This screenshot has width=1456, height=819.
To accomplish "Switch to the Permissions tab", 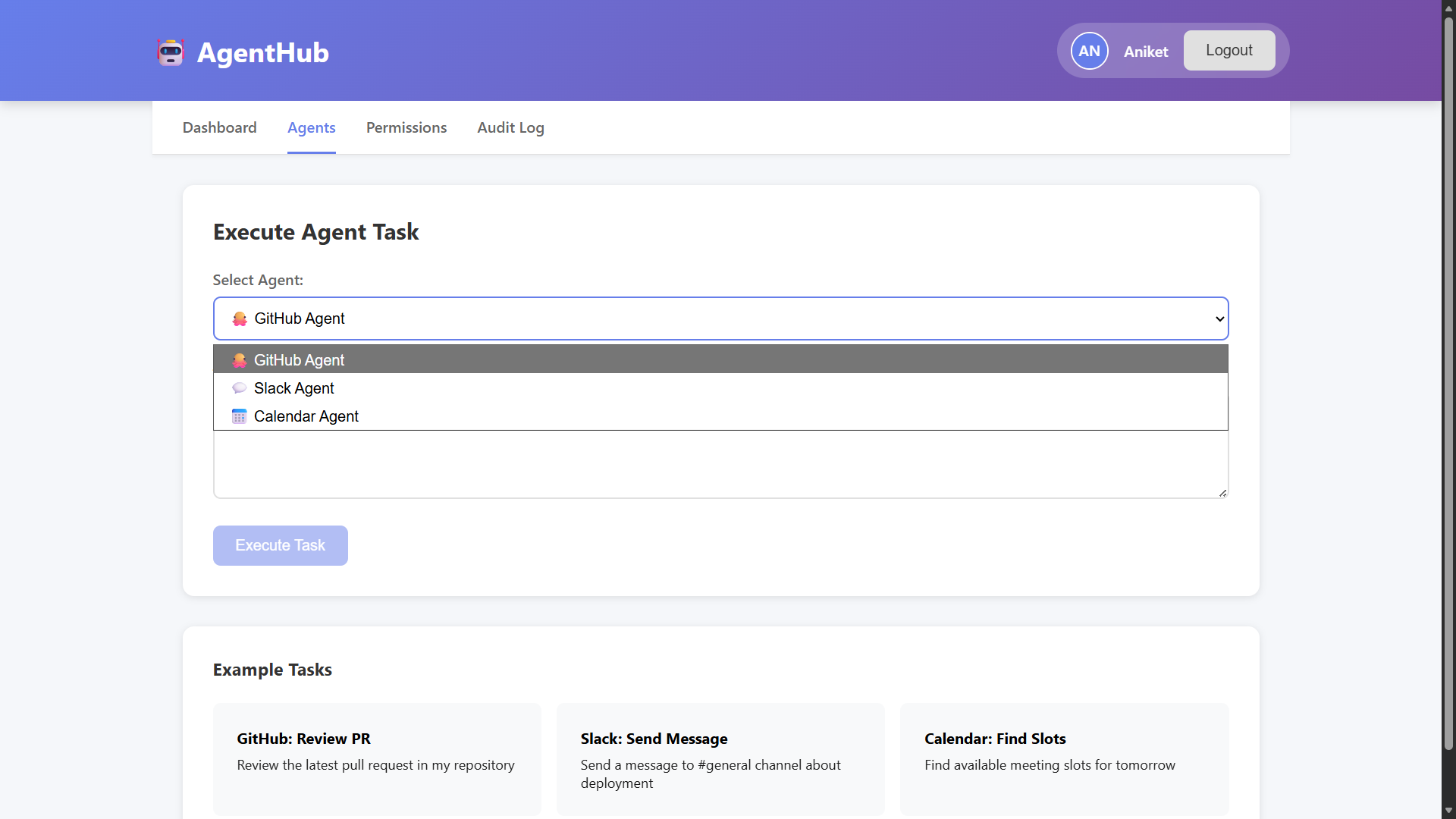I will pos(406,127).
